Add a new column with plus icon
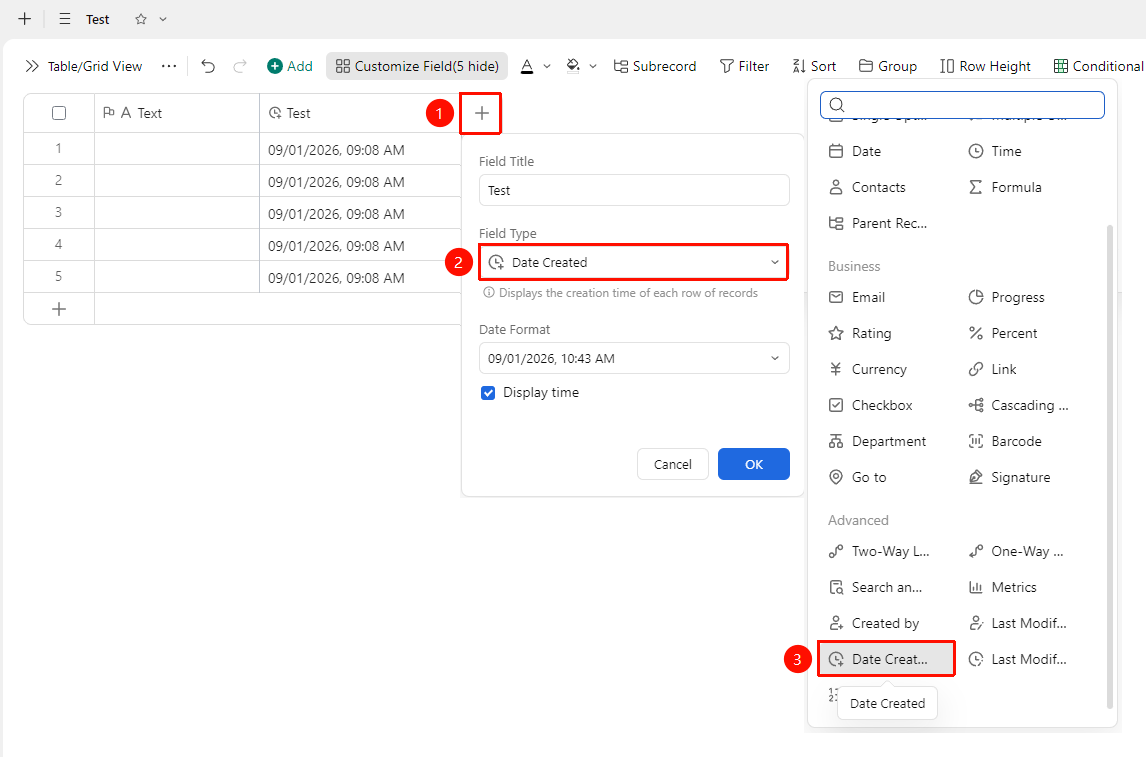The image size is (1146, 757). click(x=481, y=113)
